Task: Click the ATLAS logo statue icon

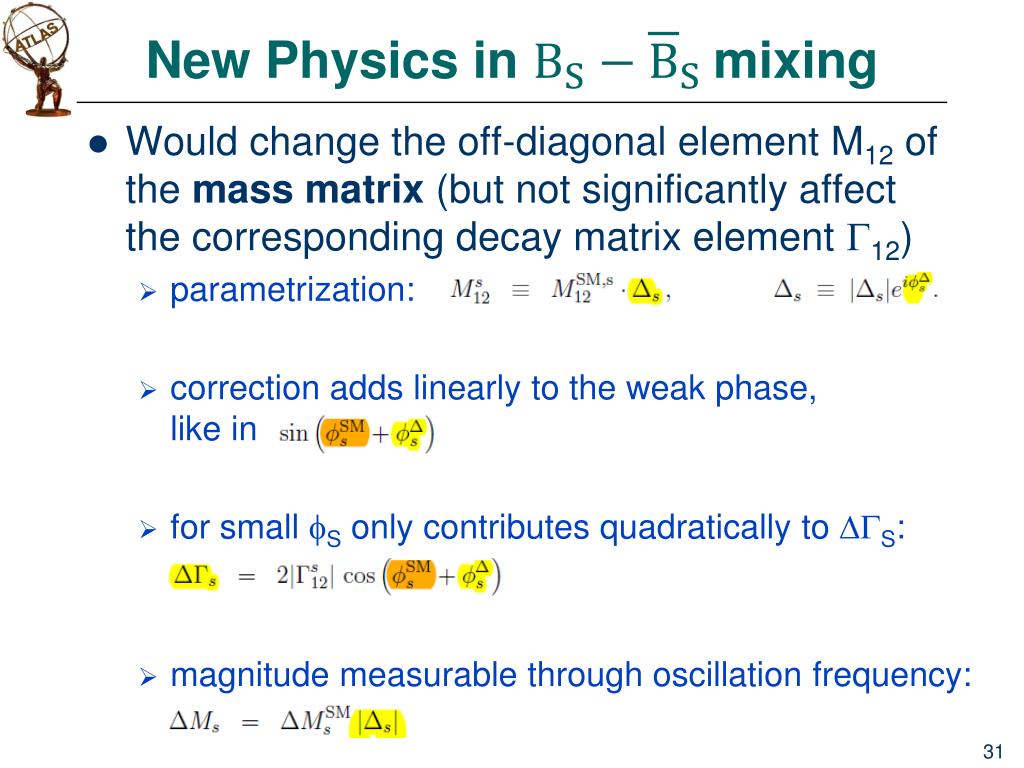Action: click(x=37, y=60)
